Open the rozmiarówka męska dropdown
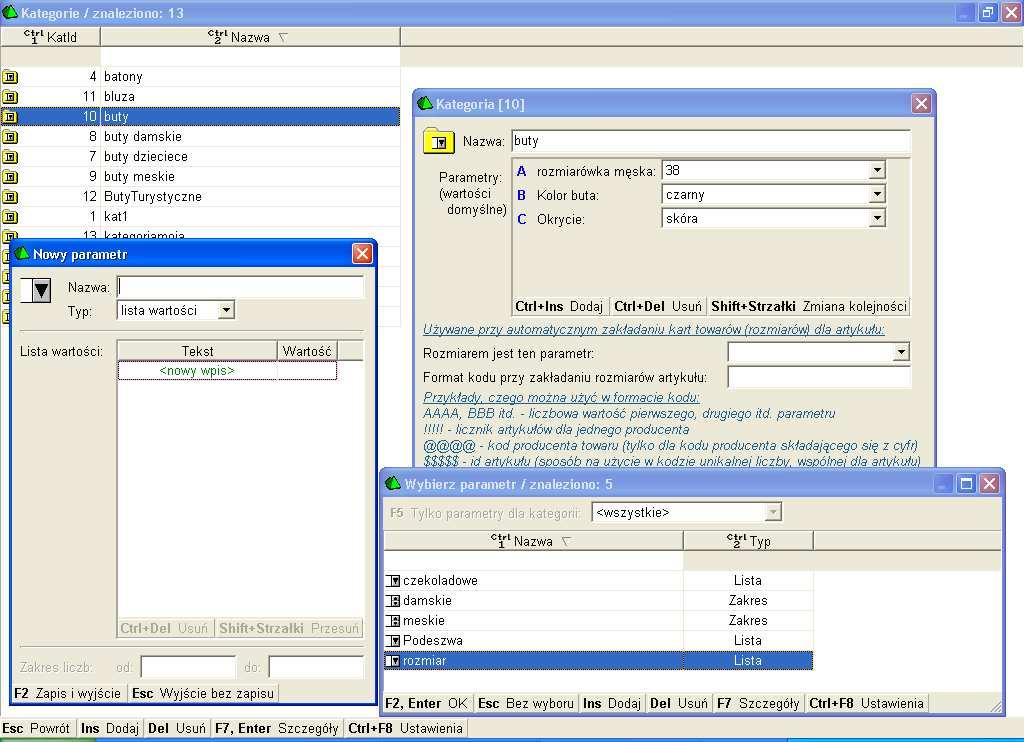The width and height of the screenshot is (1024, 742). pos(877,170)
